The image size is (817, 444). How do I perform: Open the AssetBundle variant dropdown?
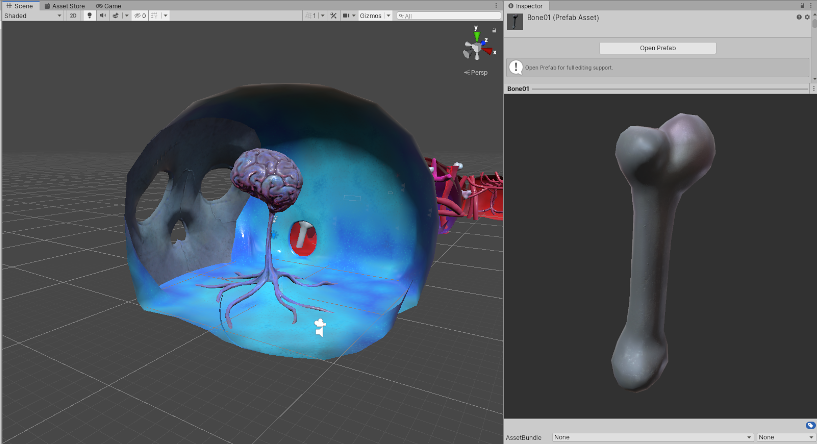click(x=784, y=437)
